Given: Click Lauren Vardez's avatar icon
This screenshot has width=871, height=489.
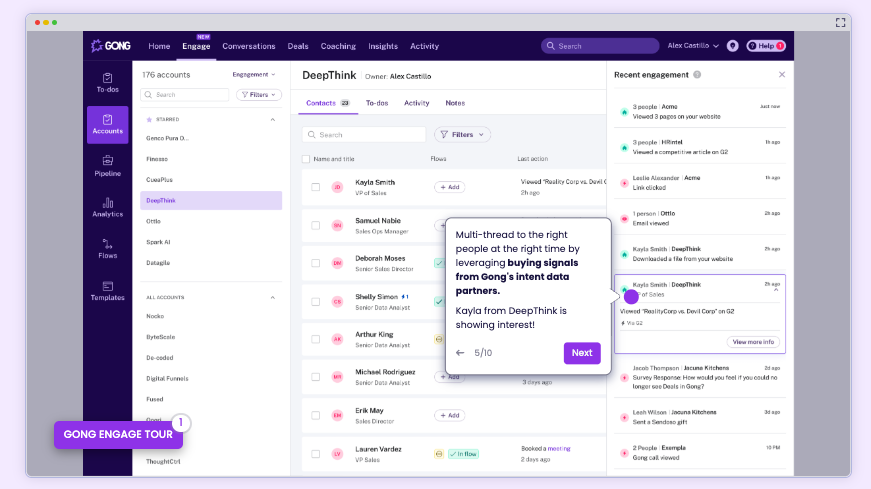Looking at the screenshot, I should 337,454.
